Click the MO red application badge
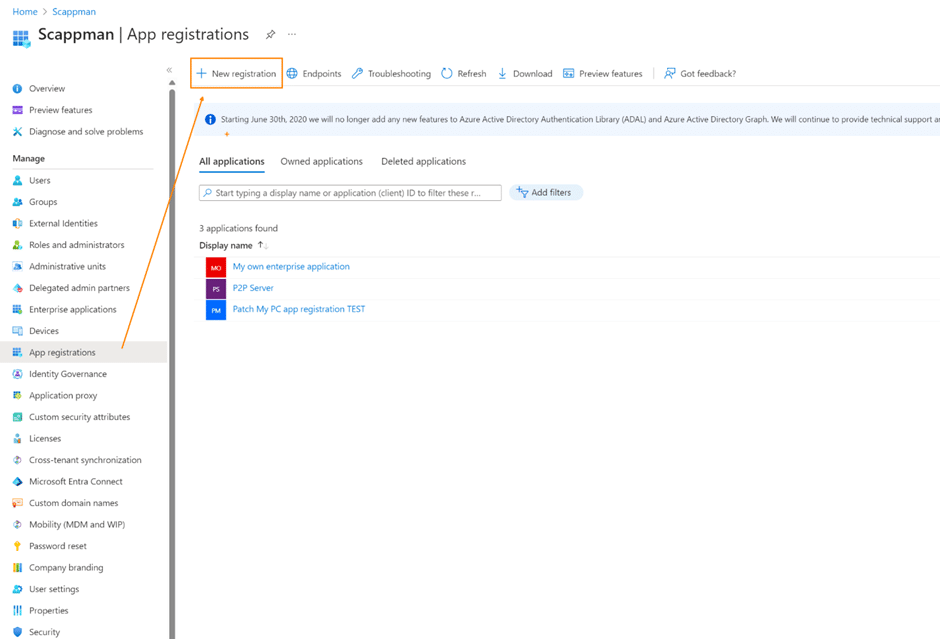Image resolution: width=940 pixels, height=639 pixels. pyautogui.click(x=216, y=267)
